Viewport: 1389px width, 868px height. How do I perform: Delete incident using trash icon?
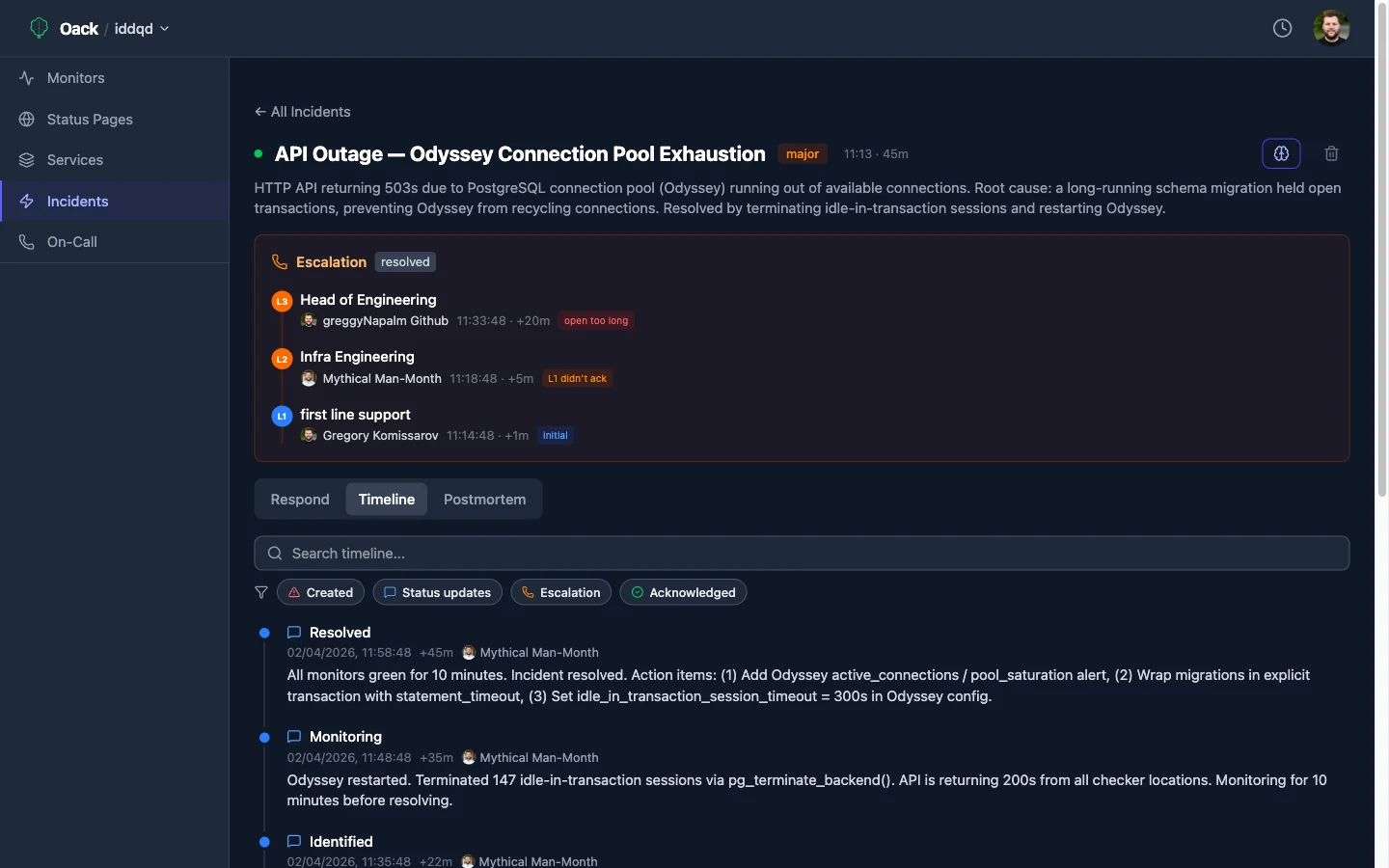[1331, 153]
